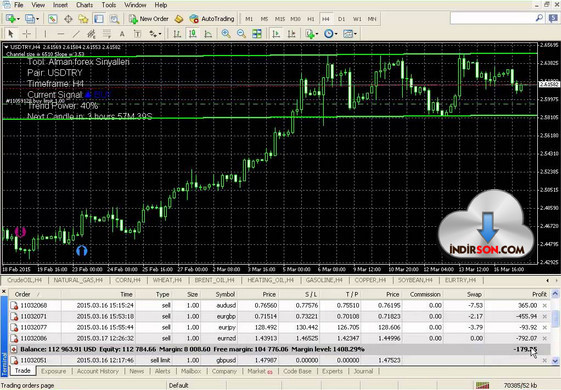Select the trendline drawing tool
The height and width of the screenshot is (390, 561).
point(76,34)
